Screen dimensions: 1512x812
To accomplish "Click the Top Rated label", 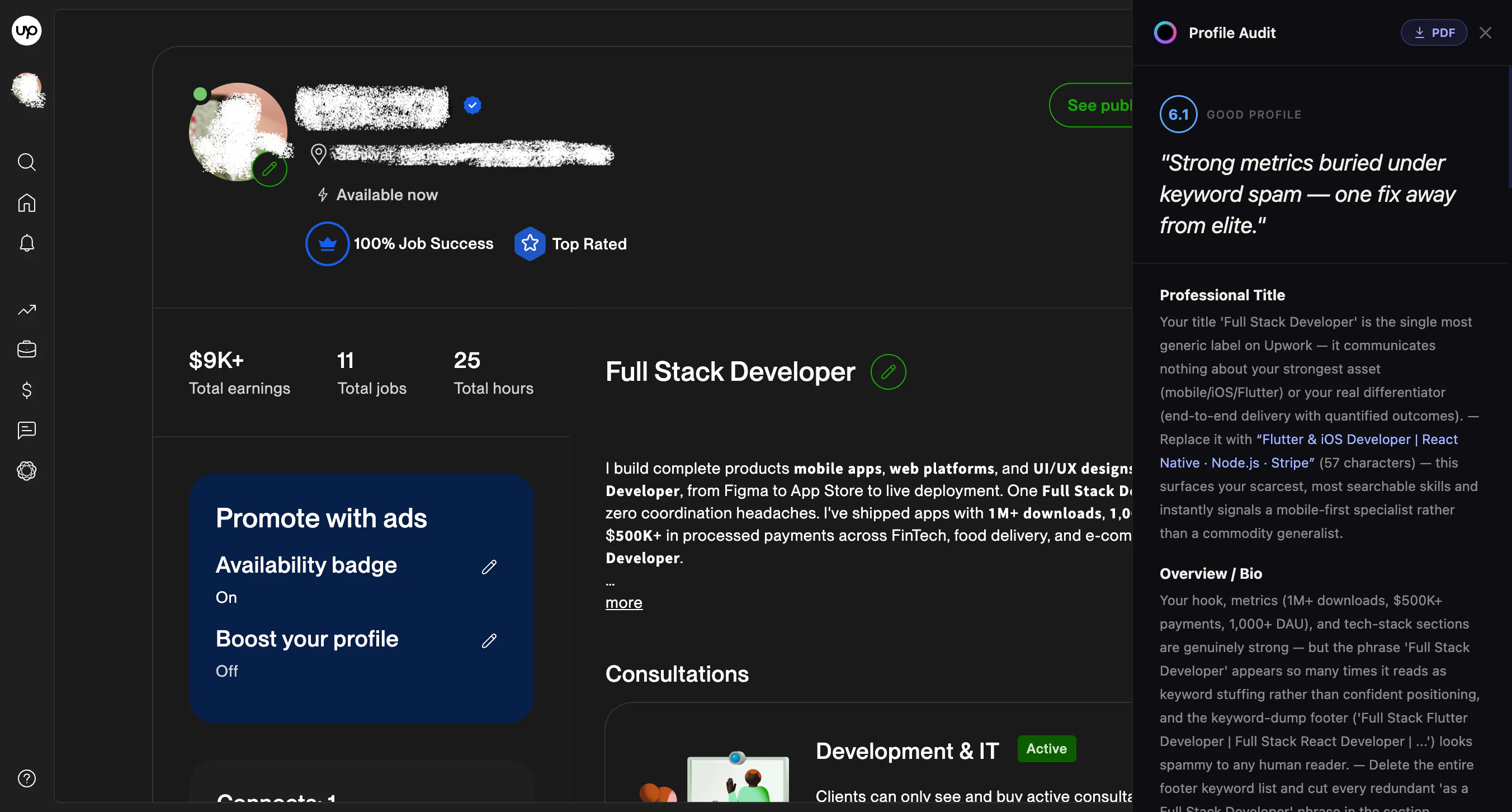I will 589,244.
